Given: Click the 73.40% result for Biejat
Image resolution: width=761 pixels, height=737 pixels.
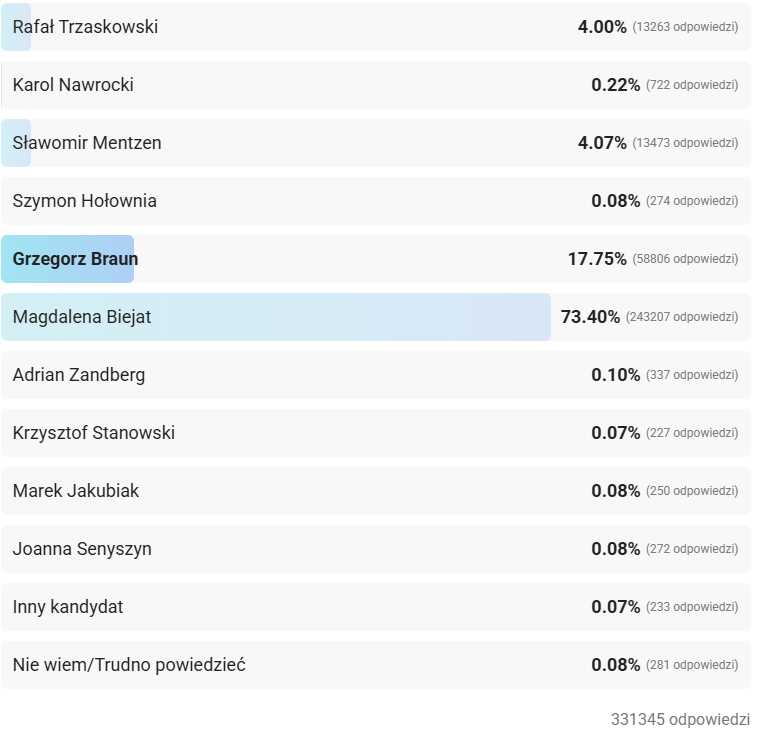Looking at the screenshot, I should [x=590, y=317].
